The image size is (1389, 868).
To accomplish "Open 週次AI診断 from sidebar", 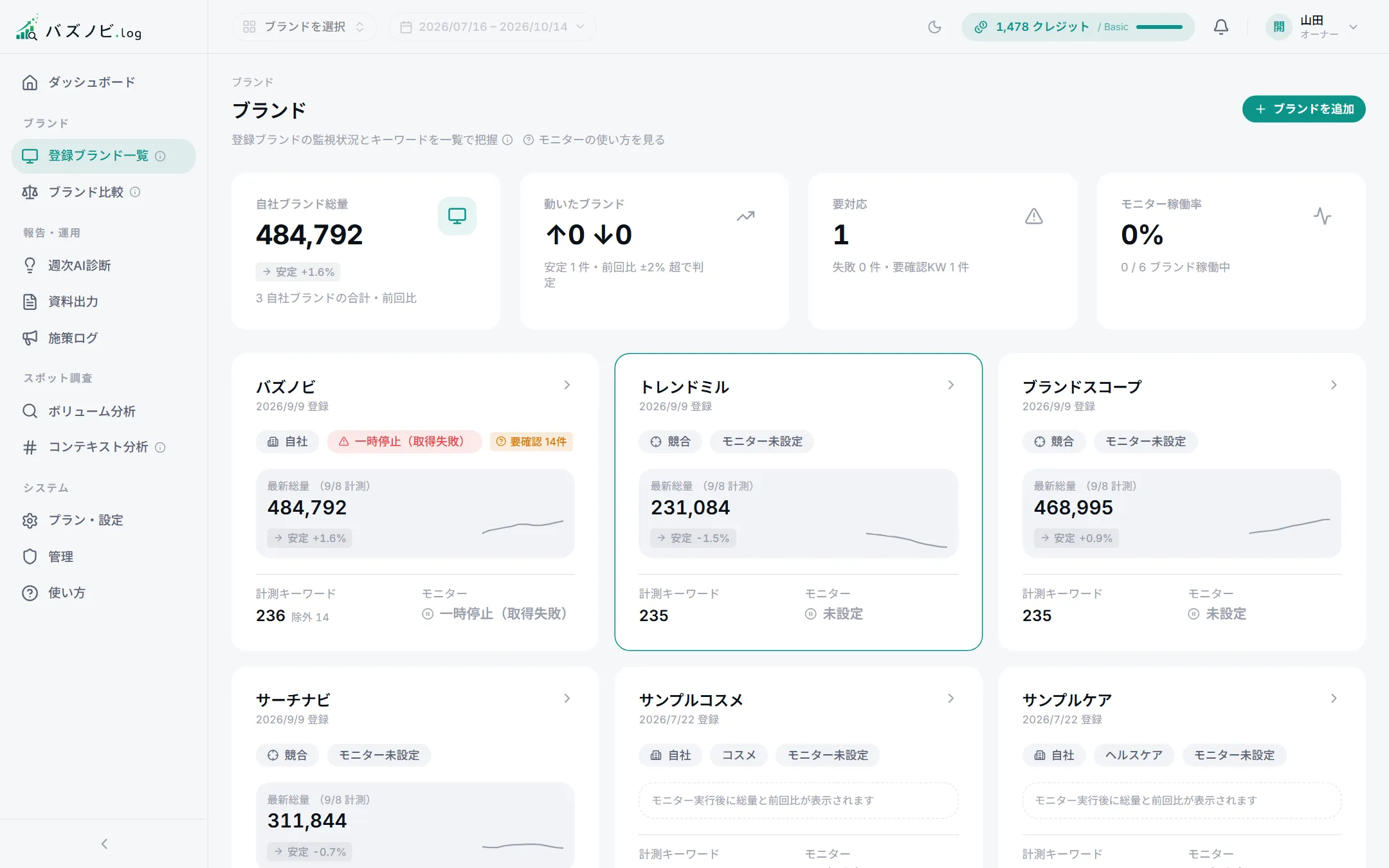I will pyautogui.click(x=104, y=265).
